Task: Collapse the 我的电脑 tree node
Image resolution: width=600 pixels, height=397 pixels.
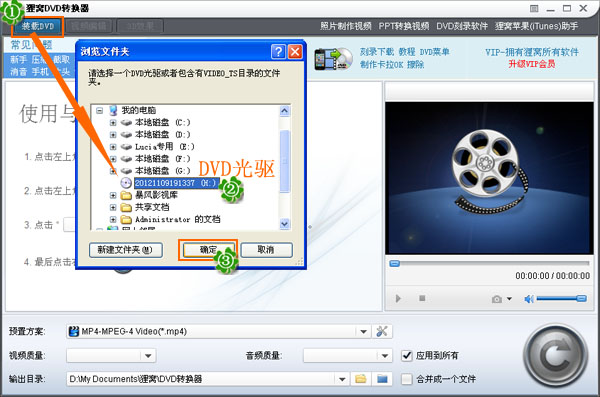Action: coord(99,111)
